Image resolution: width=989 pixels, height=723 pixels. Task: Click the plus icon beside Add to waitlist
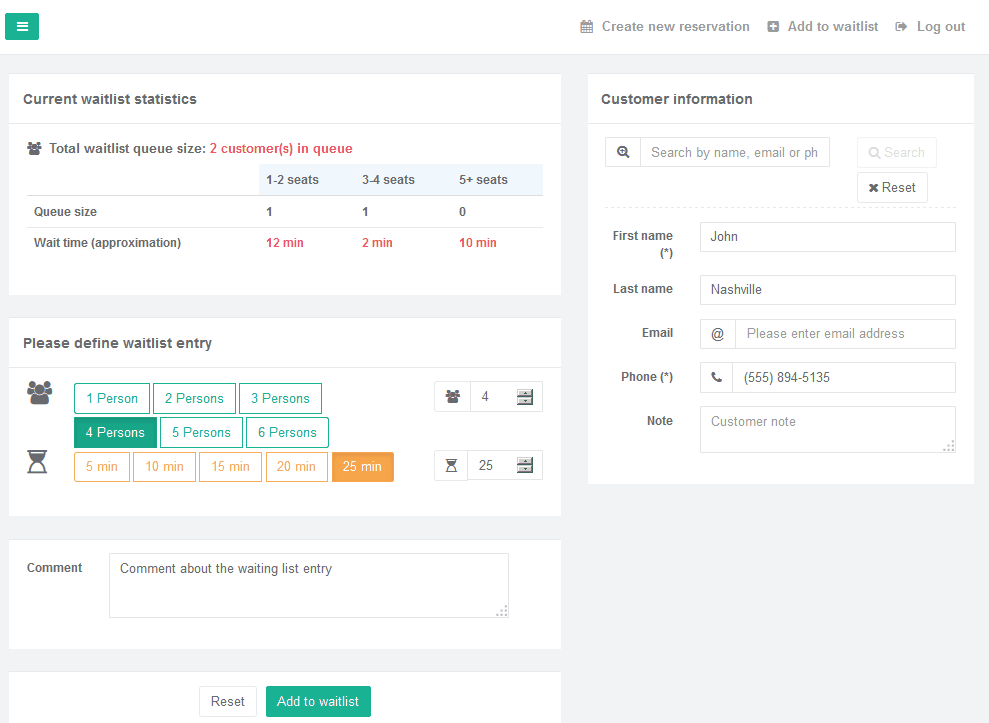pos(773,26)
